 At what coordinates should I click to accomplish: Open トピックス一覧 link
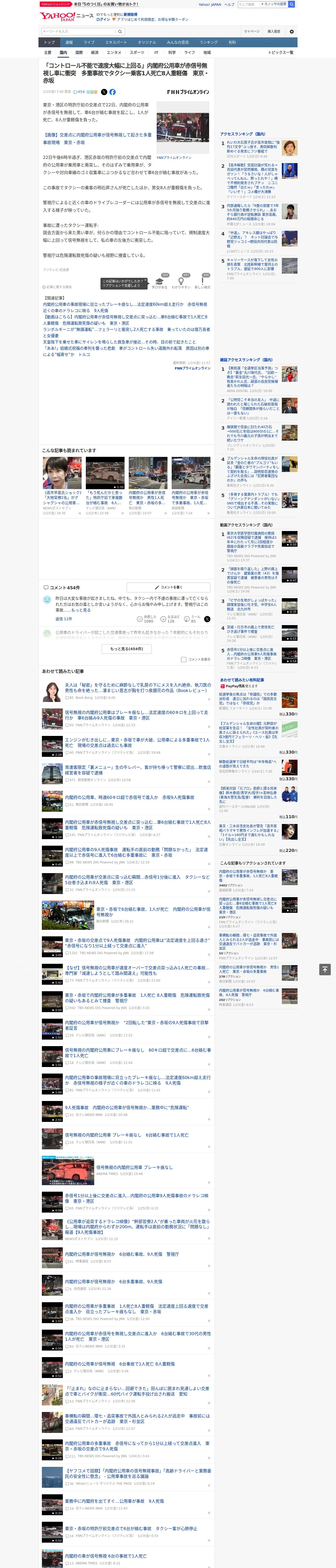pyautogui.click(x=281, y=52)
